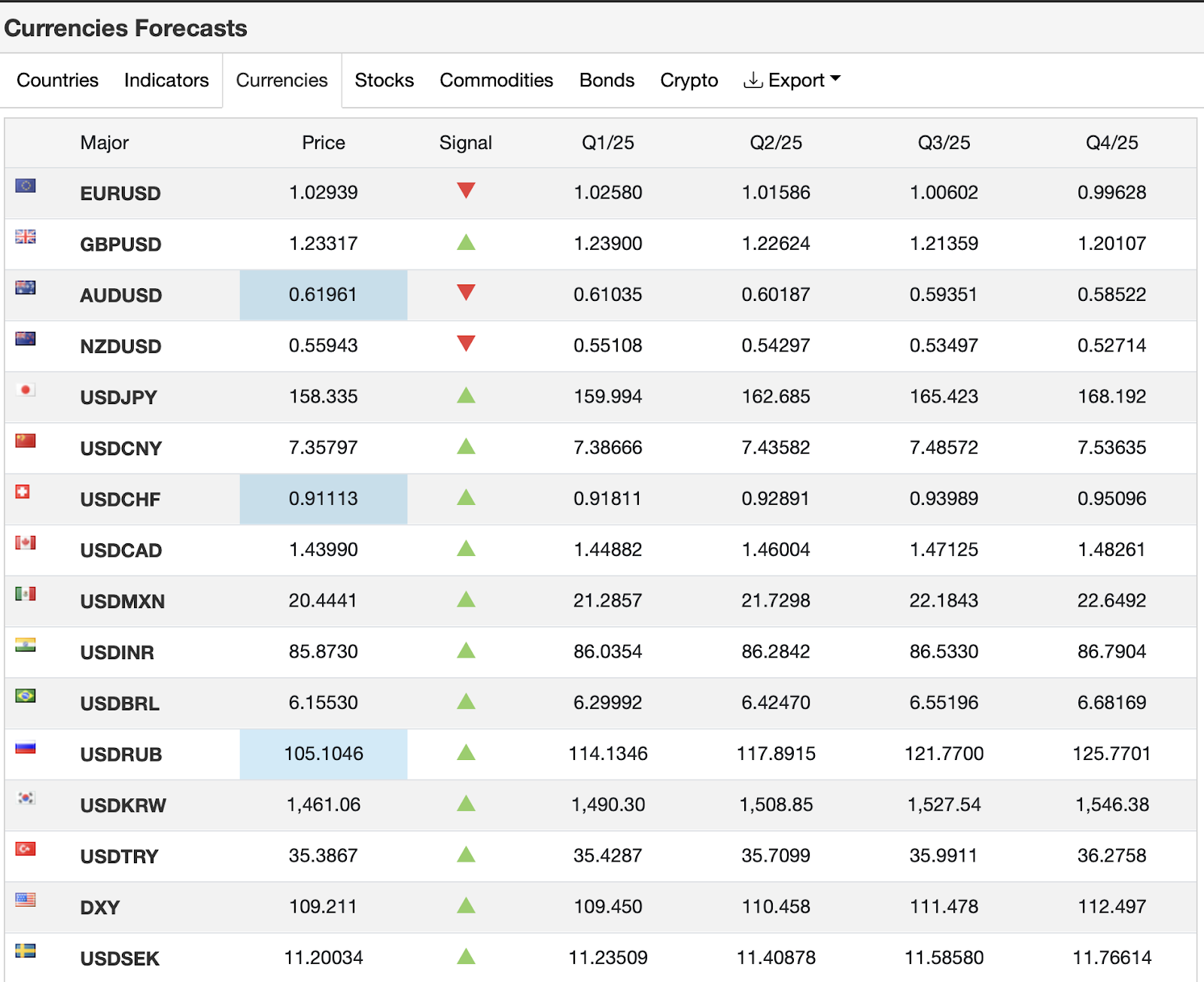The height and width of the screenshot is (982, 1204).
Task: Open the DXY dollar index link
Action: [x=100, y=908]
